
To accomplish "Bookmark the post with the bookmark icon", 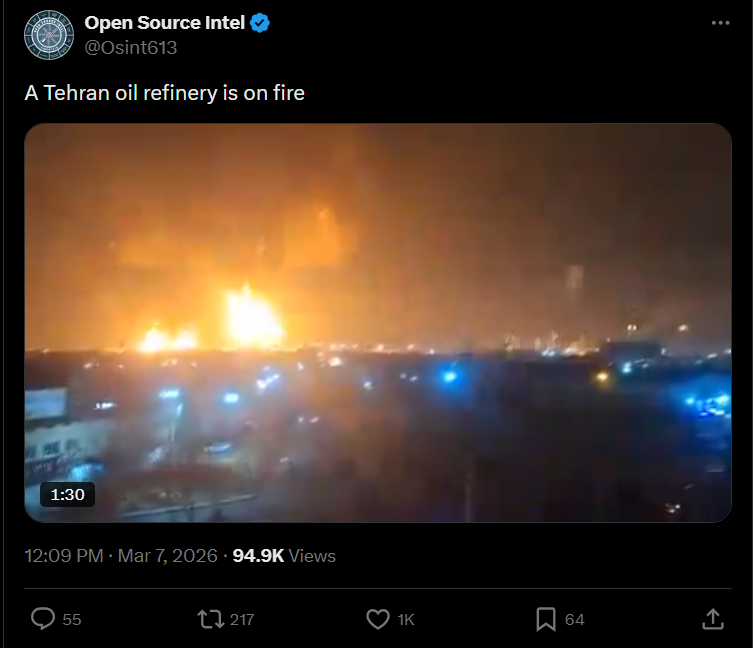I will click(x=546, y=619).
